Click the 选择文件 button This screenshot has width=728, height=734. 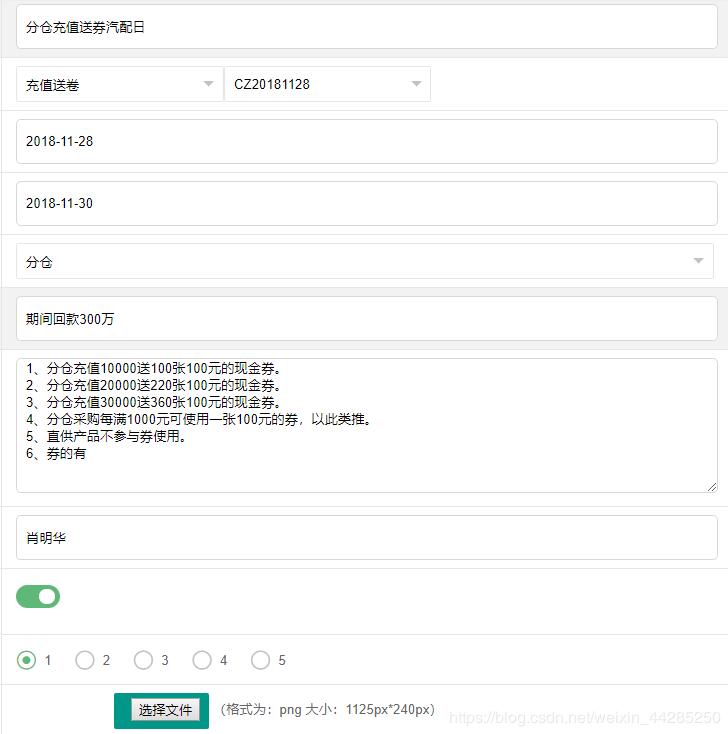[165, 710]
